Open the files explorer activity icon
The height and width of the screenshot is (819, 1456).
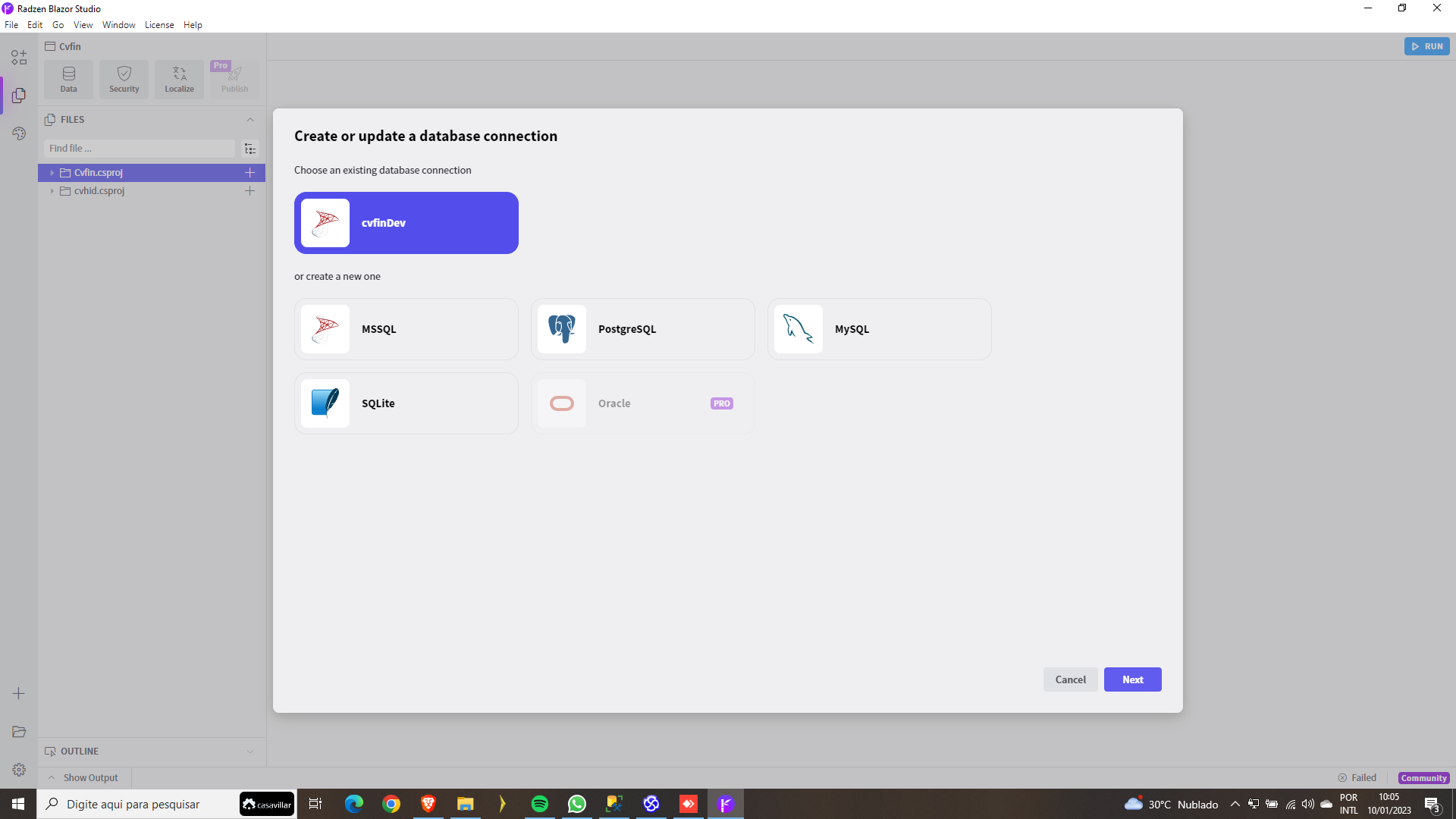(19, 96)
